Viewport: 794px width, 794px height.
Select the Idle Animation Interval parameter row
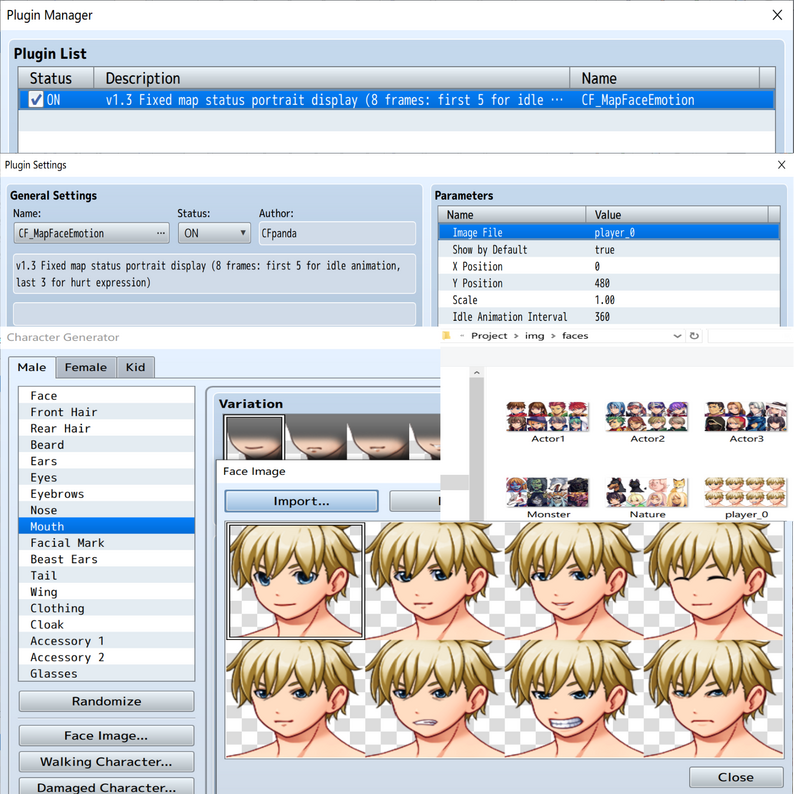(609, 316)
